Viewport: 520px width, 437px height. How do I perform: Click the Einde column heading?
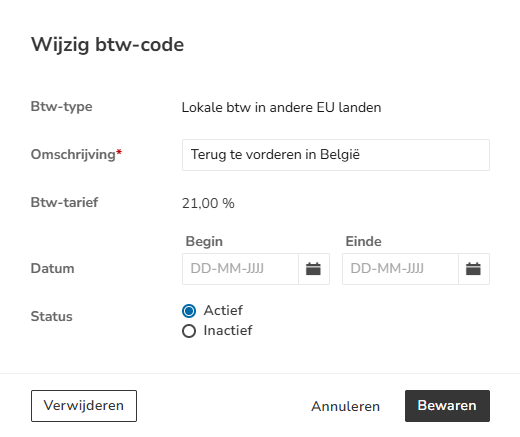click(363, 241)
